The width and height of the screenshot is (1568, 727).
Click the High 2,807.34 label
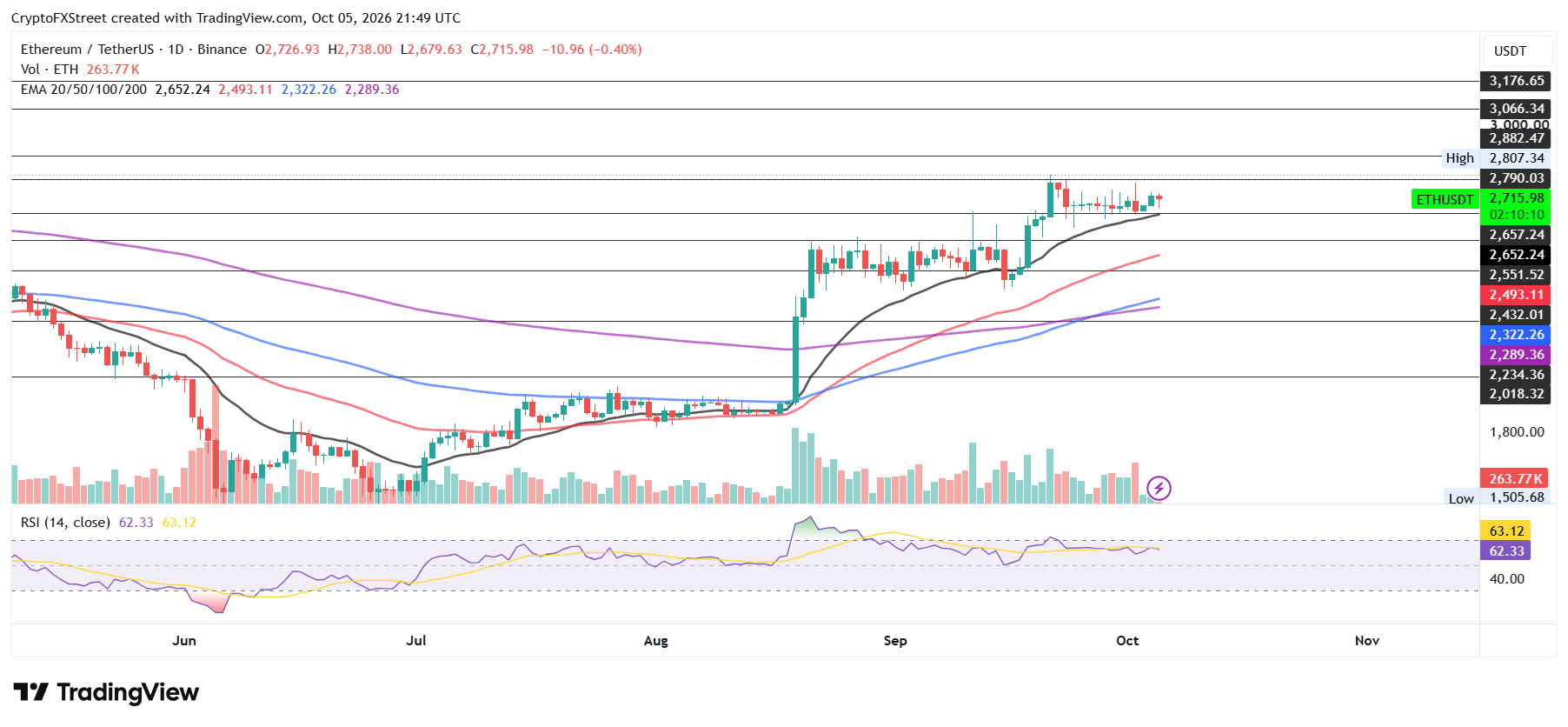pos(1495,158)
